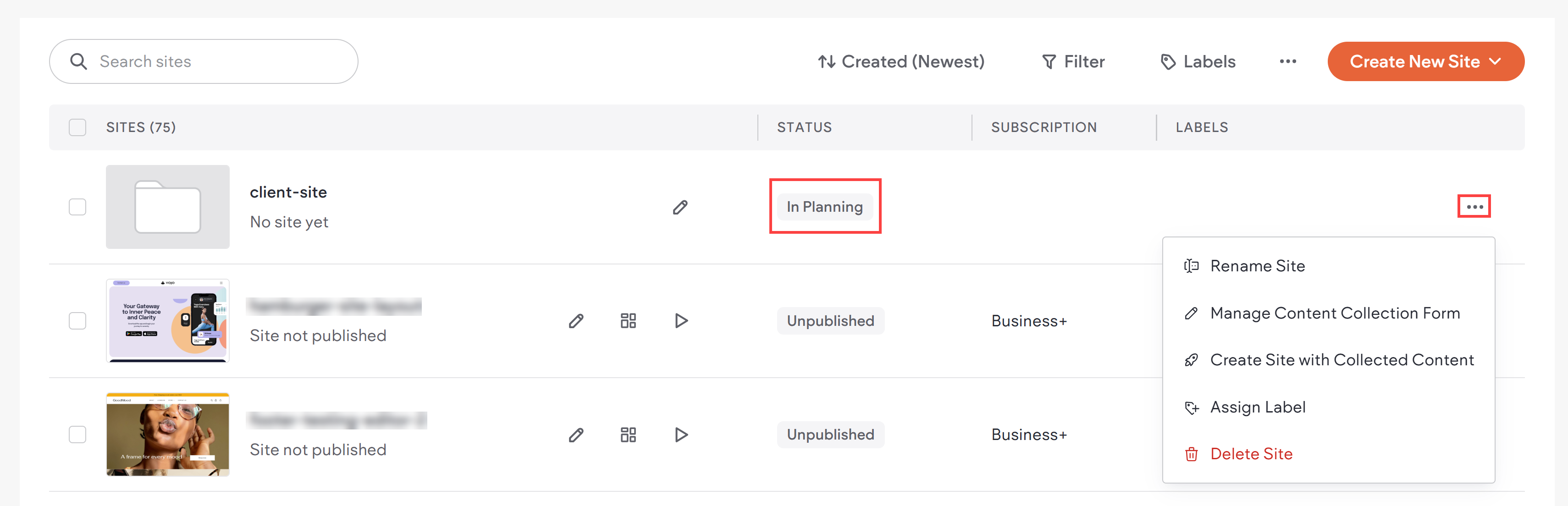This screenshot has height=506, width=1568.
Task: Click the preview play icon for the second site
Action: pos(680,320)
